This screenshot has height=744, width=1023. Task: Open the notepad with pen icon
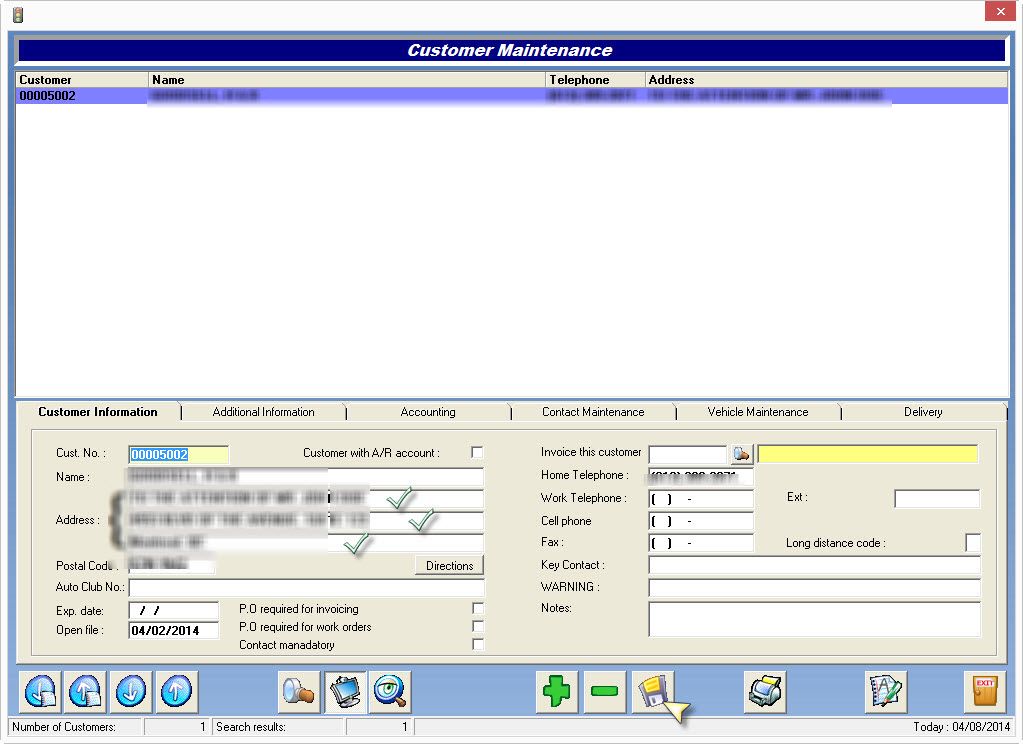(x=886, y=691)
